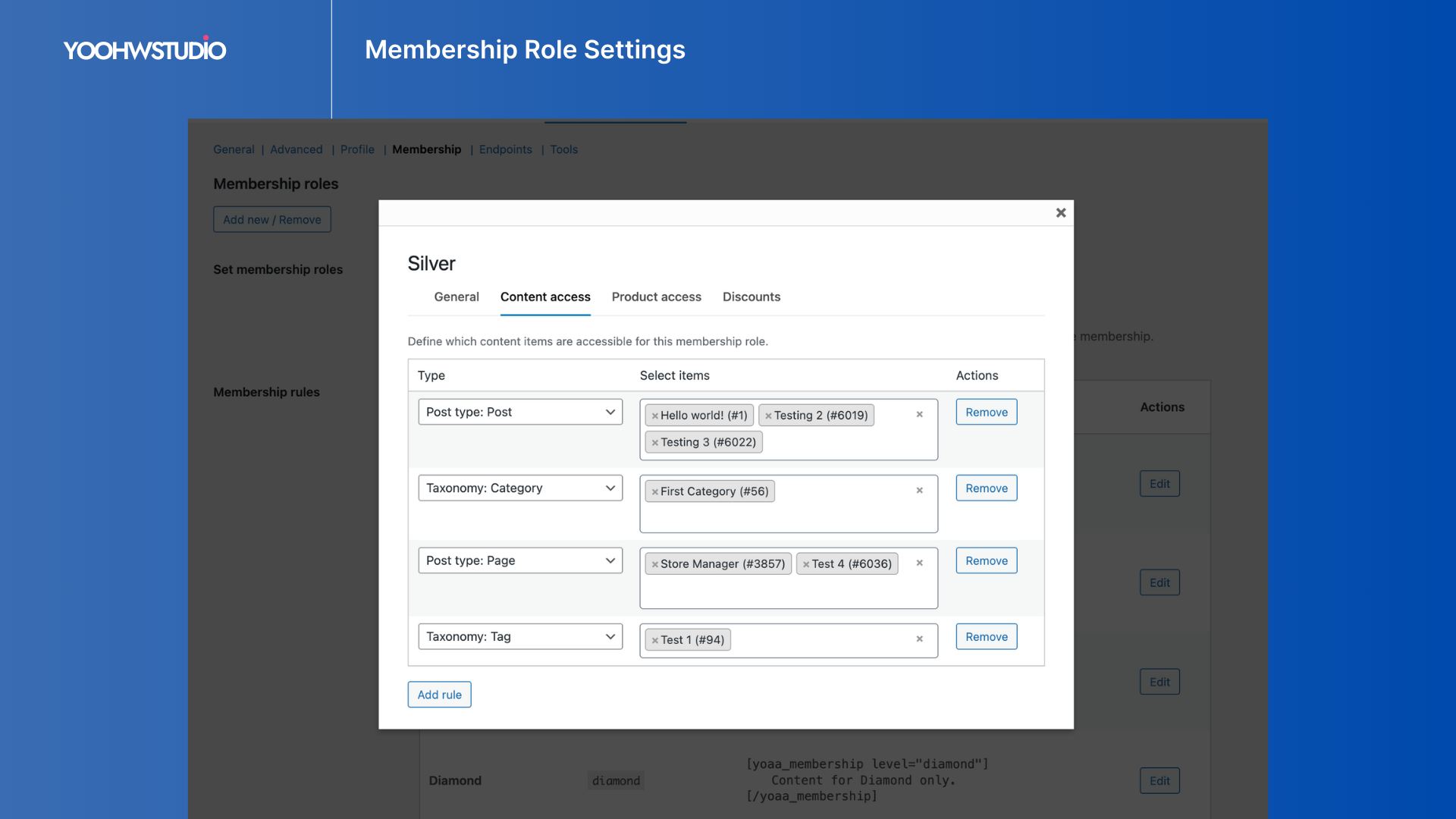Clear all items in Post type: Post row
The width and height of the screenshot is (1456, 819).
tap(919, 414)
